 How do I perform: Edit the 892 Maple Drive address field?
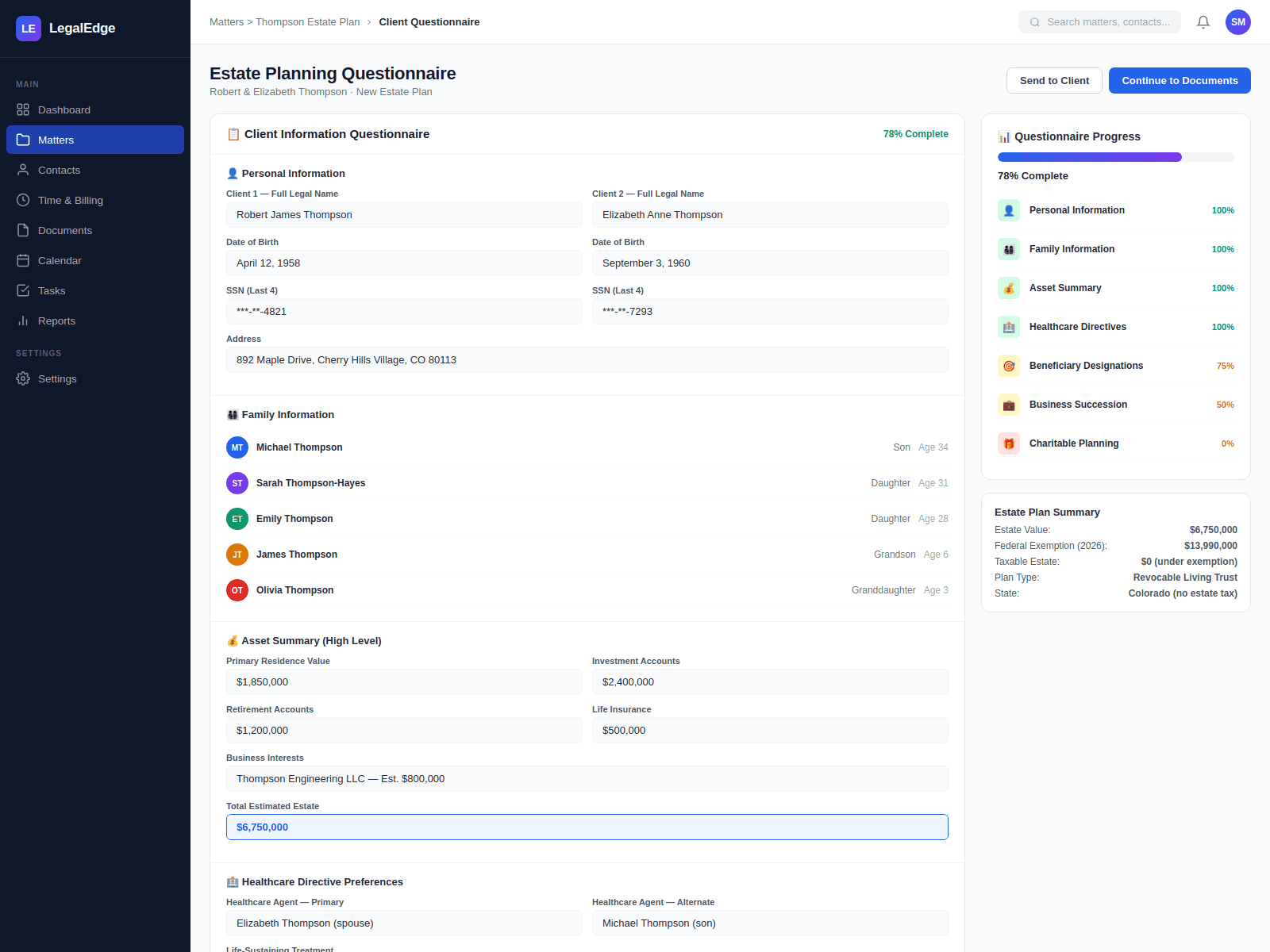tap(587, 359)
